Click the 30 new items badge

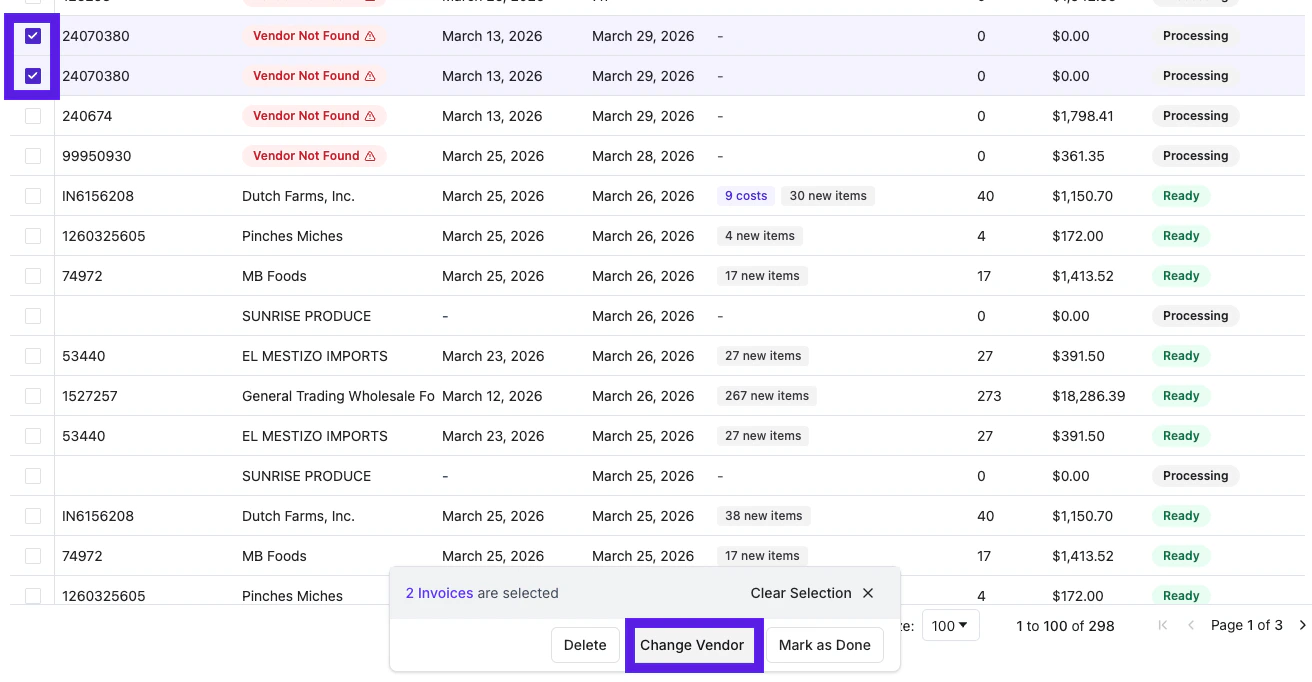[828, 195]
